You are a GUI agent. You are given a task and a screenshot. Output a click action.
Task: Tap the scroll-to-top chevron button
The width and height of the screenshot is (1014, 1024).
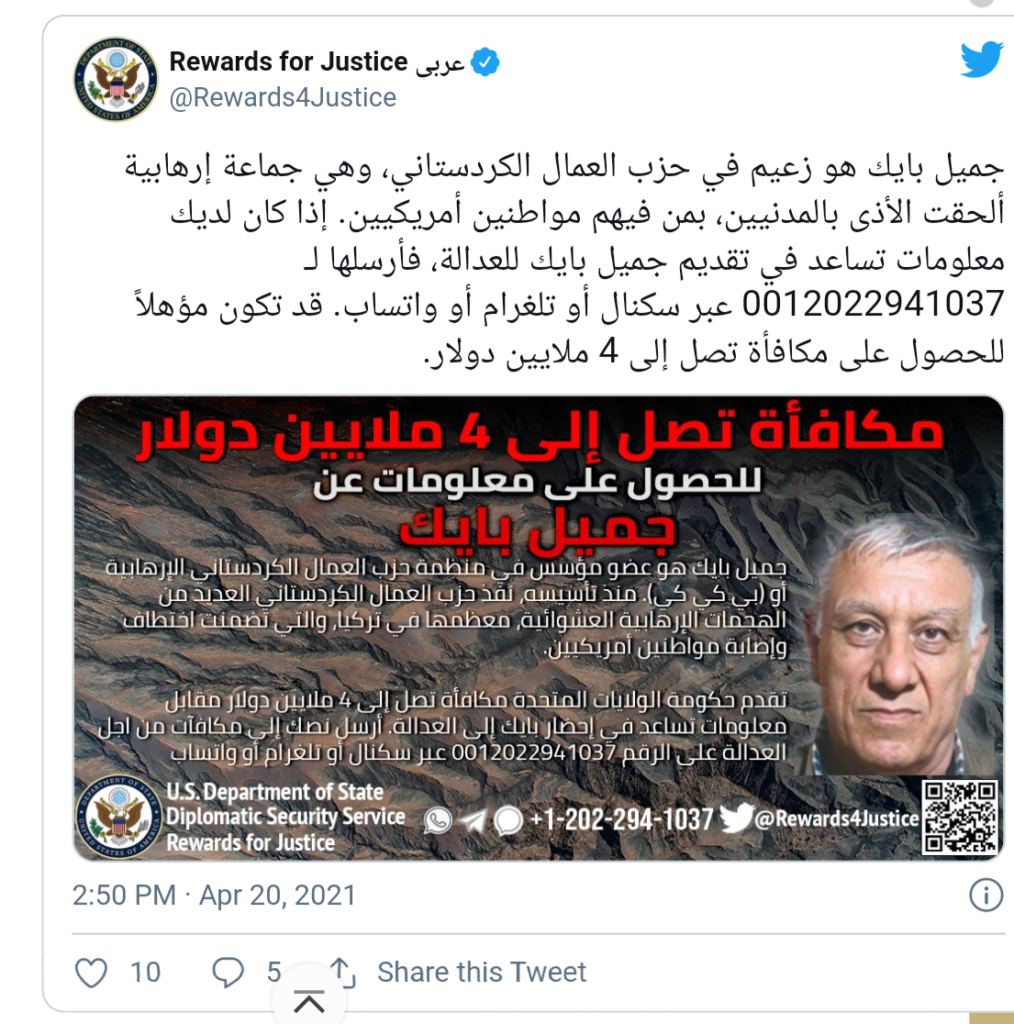(x=309, y=1000)
